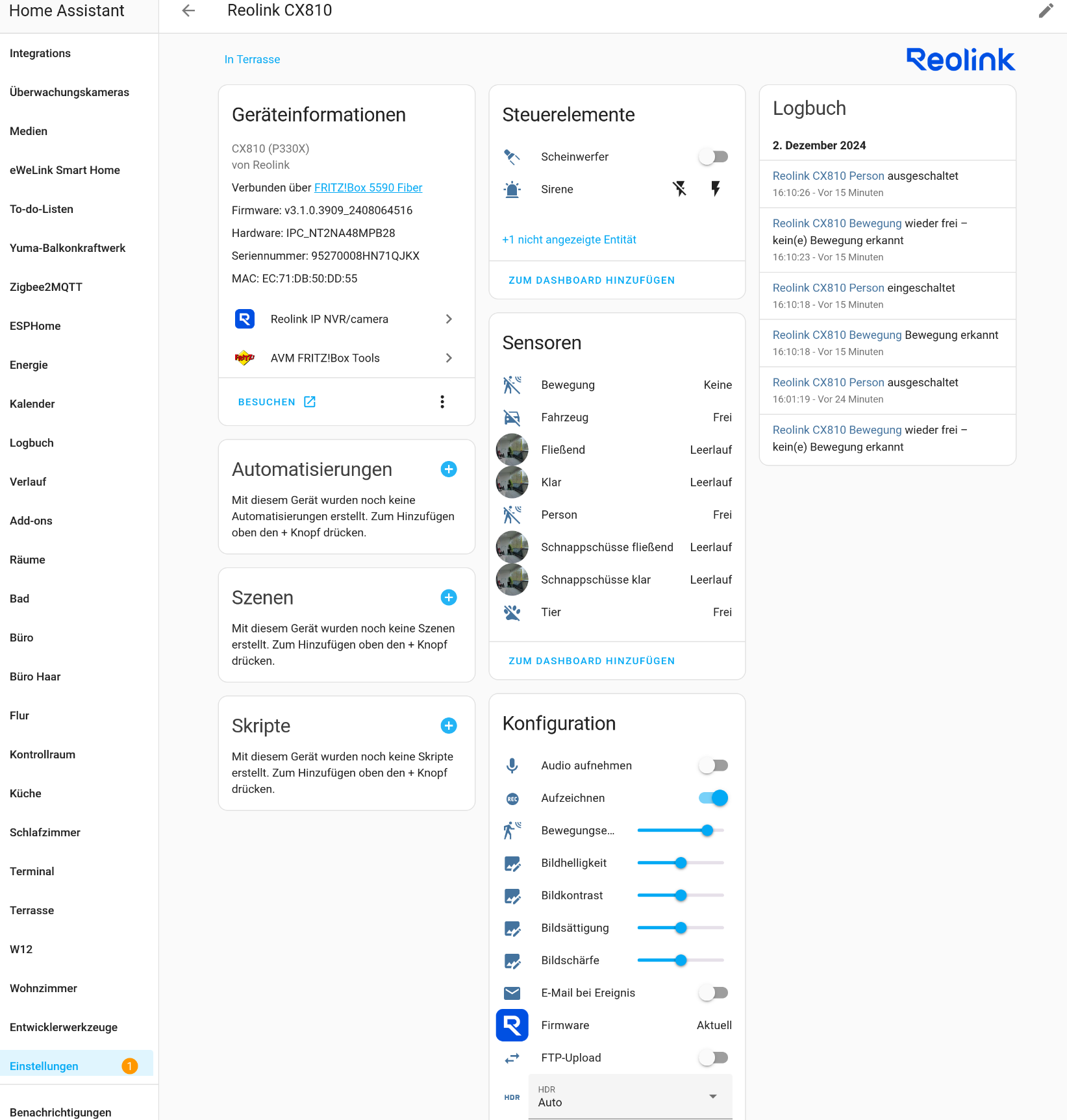Click the Bewegungsempfindlichkeit running figure icon
1067x1120 pixels.
(512, 830)
